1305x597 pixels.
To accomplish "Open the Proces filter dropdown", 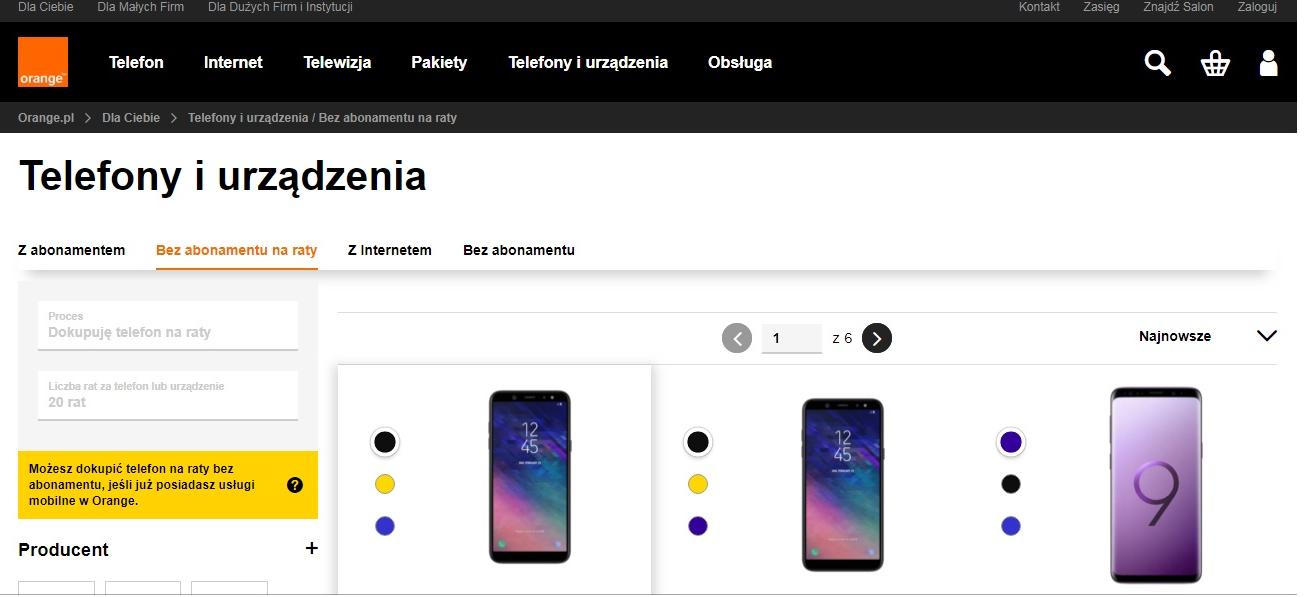I will click(x=167, y=325).
